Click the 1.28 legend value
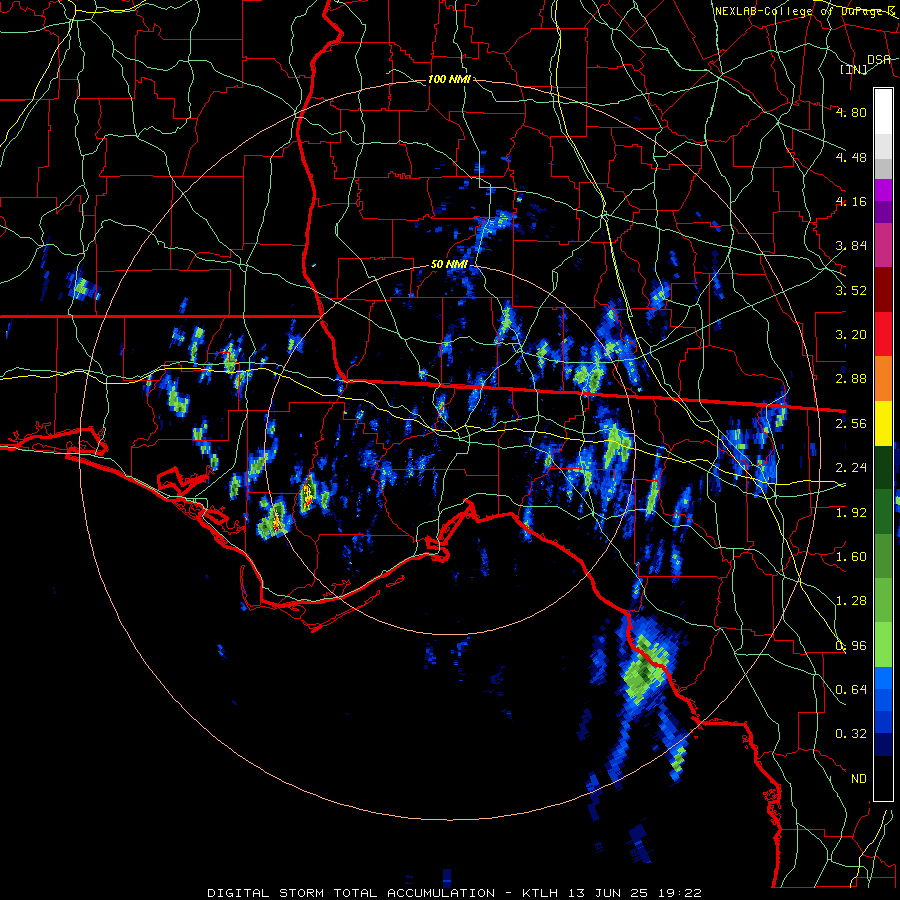The height and width of the screenshot is (900, 900). (851, 601)
